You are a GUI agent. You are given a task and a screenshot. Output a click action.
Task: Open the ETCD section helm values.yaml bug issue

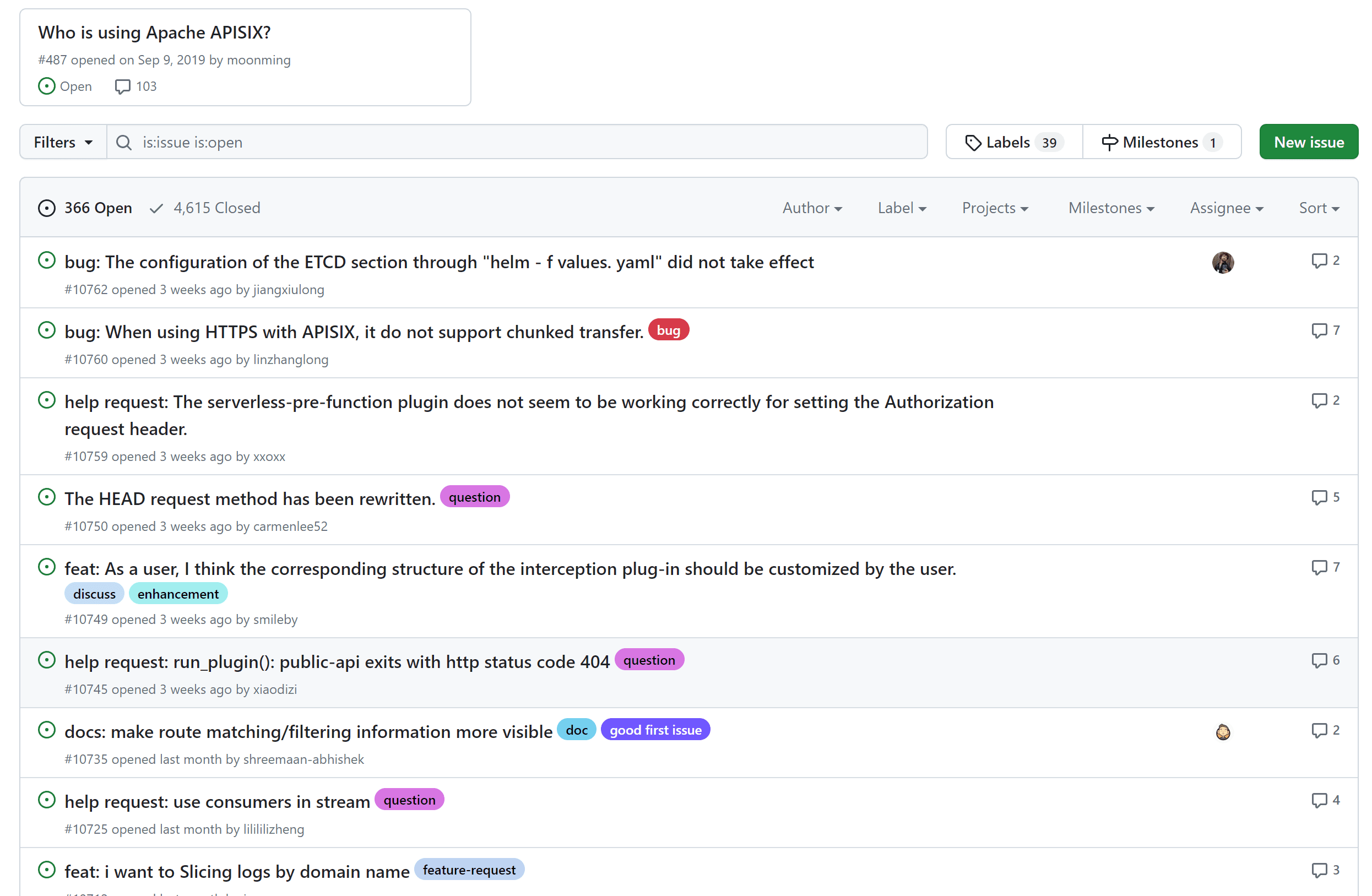tap(440, 262)
